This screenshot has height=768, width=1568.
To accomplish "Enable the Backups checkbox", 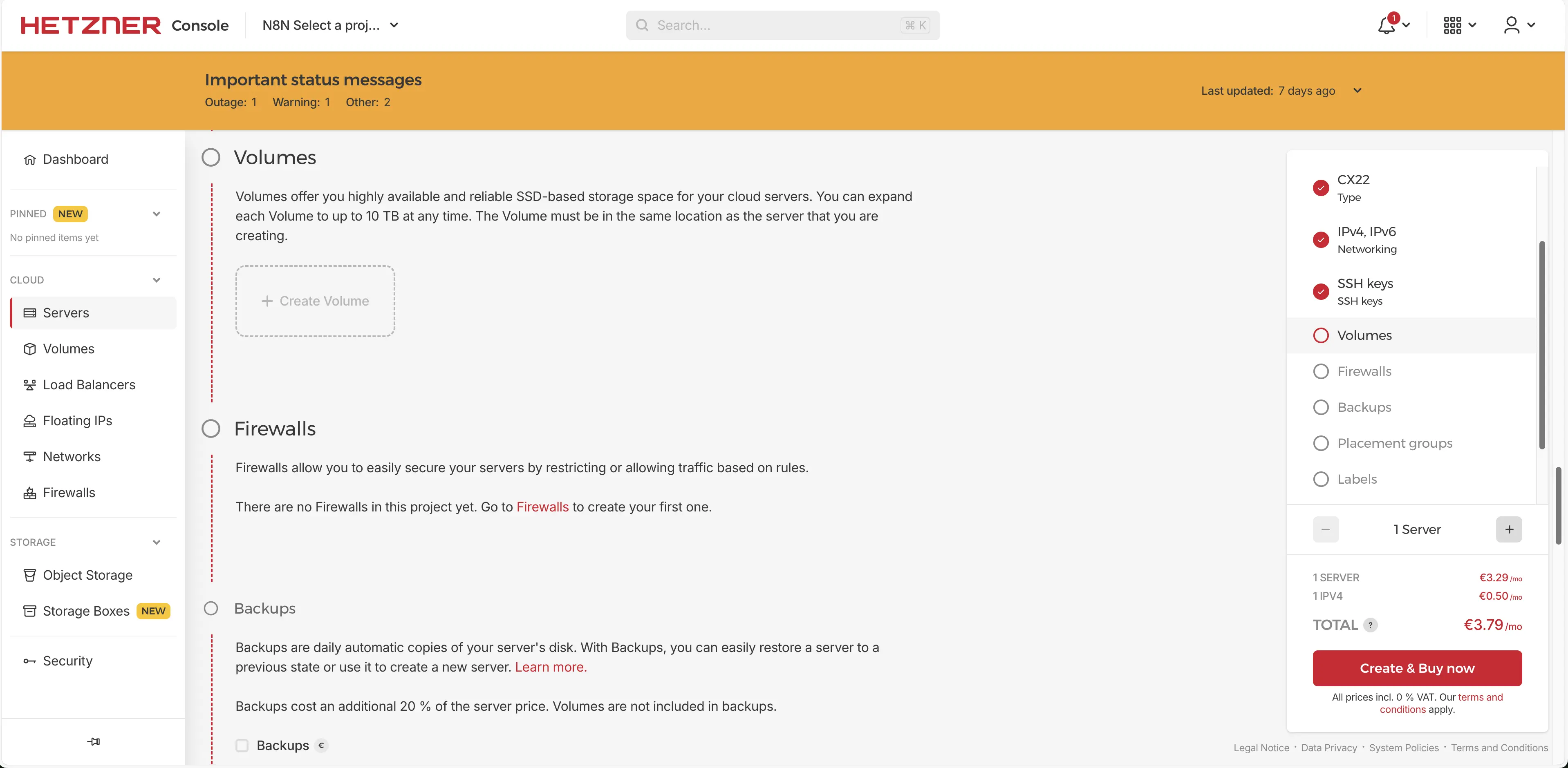I will [242, 746].
